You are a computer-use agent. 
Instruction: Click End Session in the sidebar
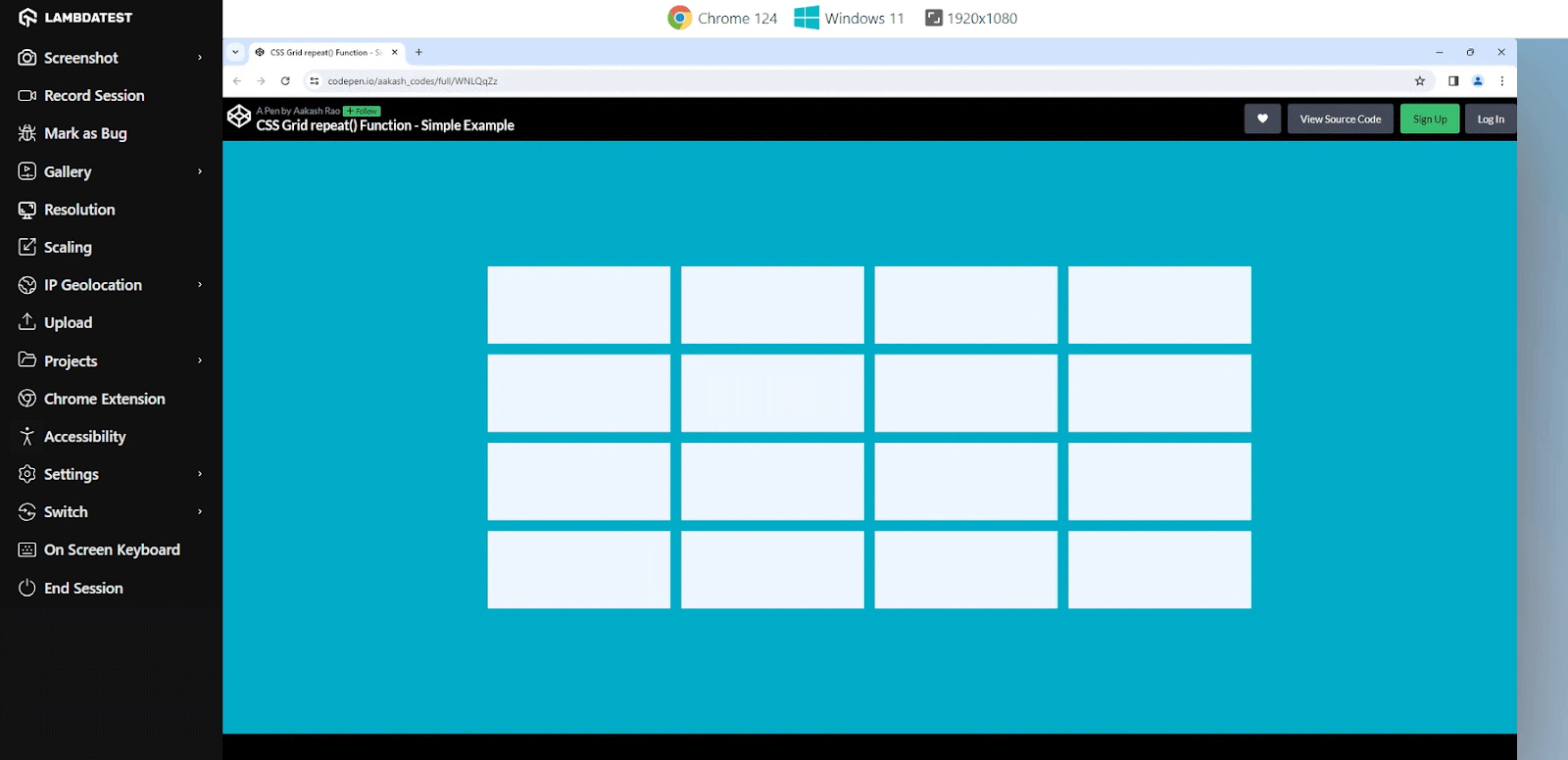(x=71, y=588)
